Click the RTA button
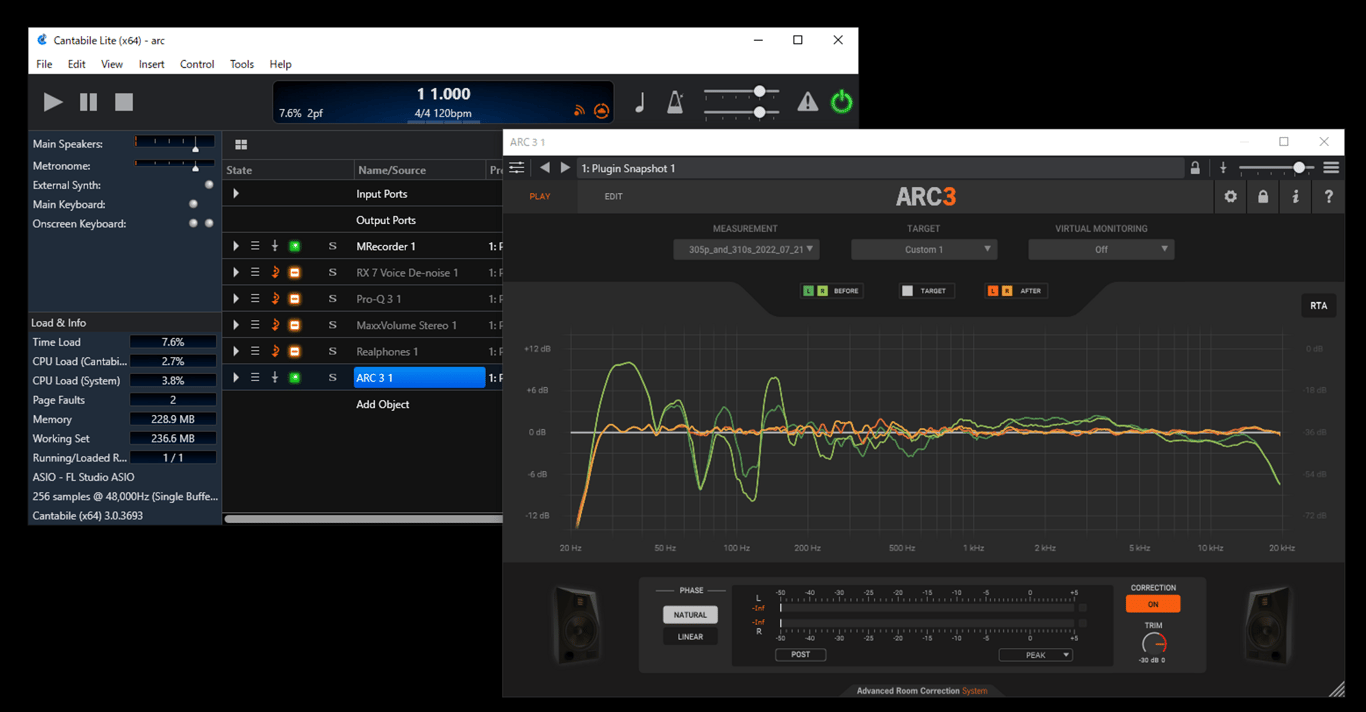Image resolution: width=1366 pixels, height=712 pixels. [1319, 306]
